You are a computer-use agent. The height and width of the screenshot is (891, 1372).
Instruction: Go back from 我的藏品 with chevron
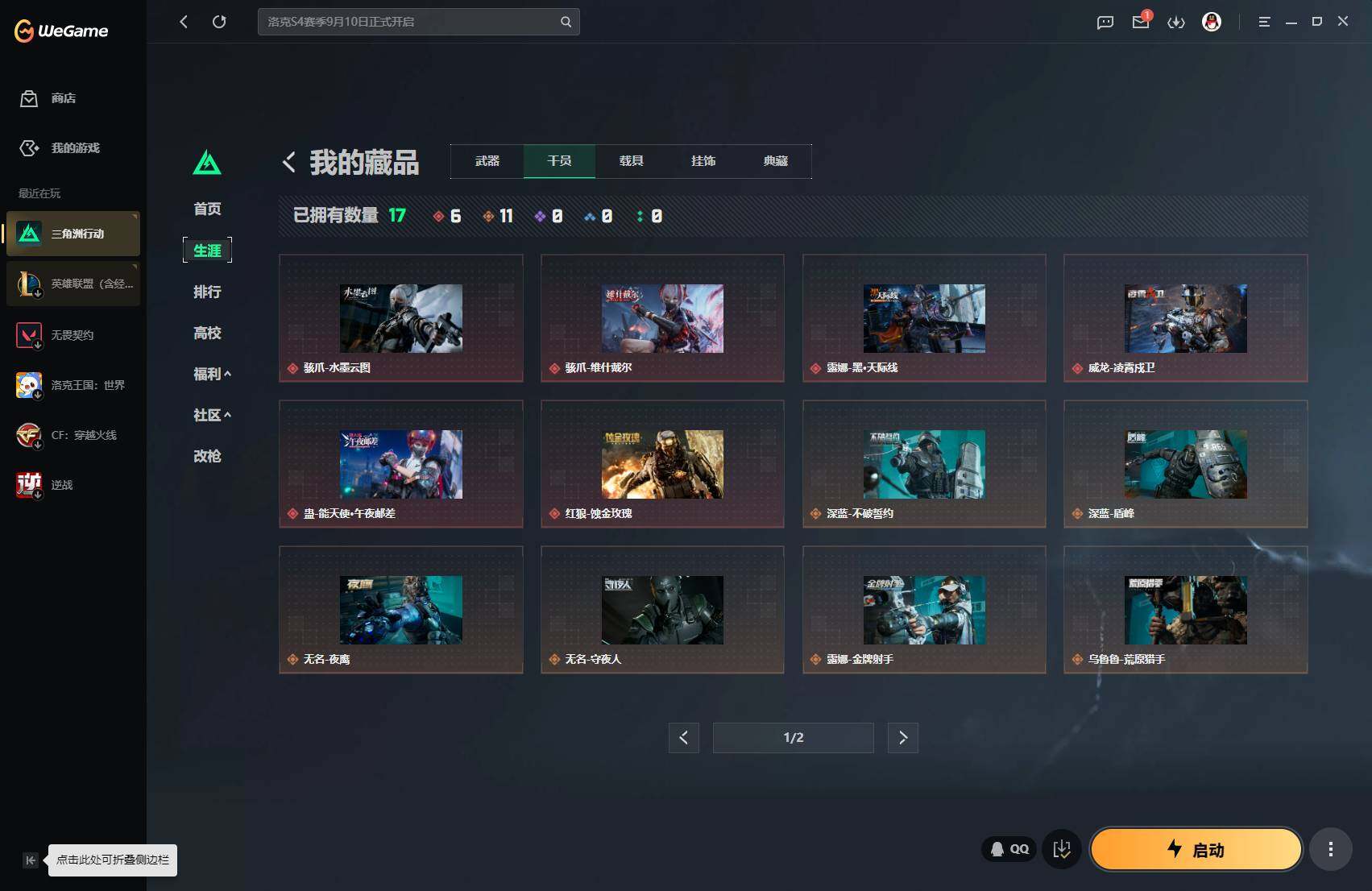pos(289,162)
